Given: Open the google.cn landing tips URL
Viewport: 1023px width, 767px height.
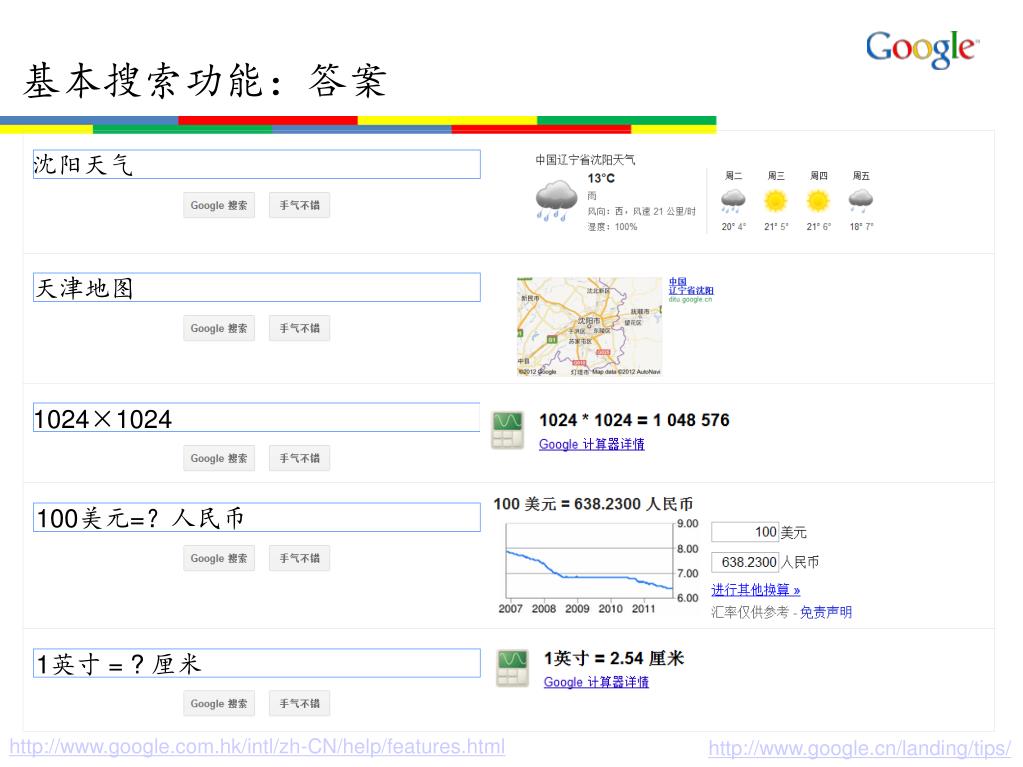Looking at the screenshot, I should [x=860, y=748].
